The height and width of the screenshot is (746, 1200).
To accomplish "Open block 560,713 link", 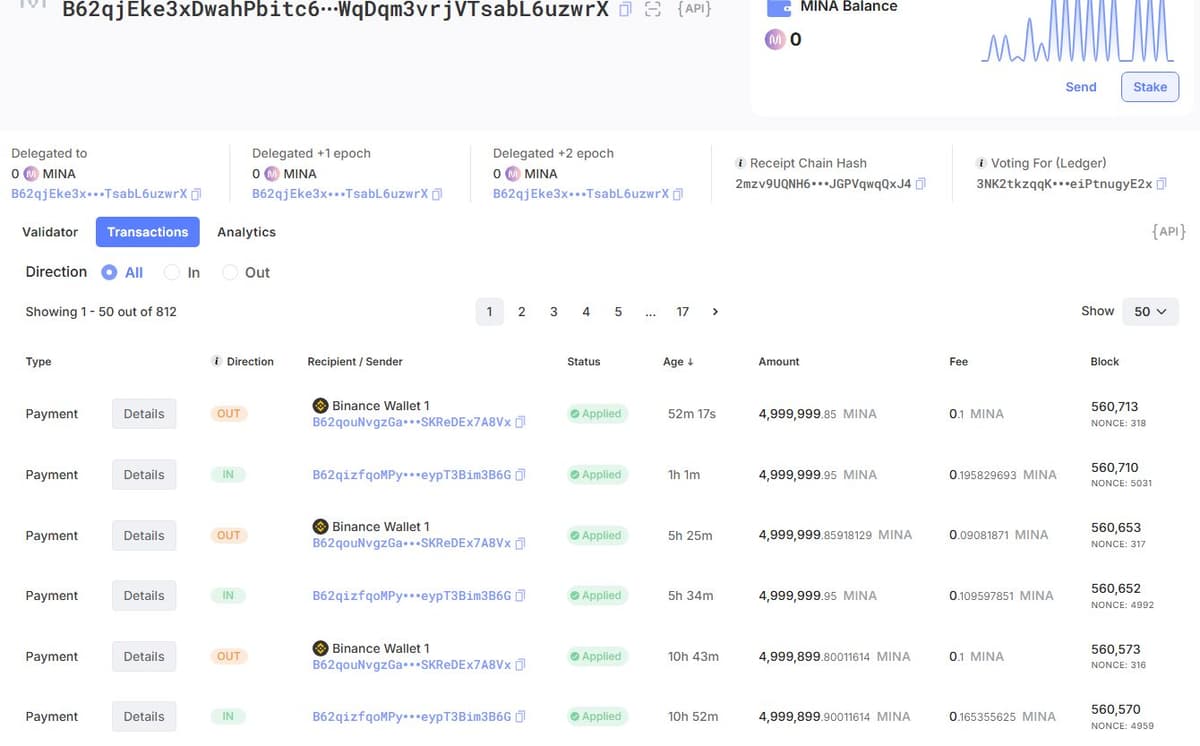I will pyautogui.click(x=1114, y=406).
